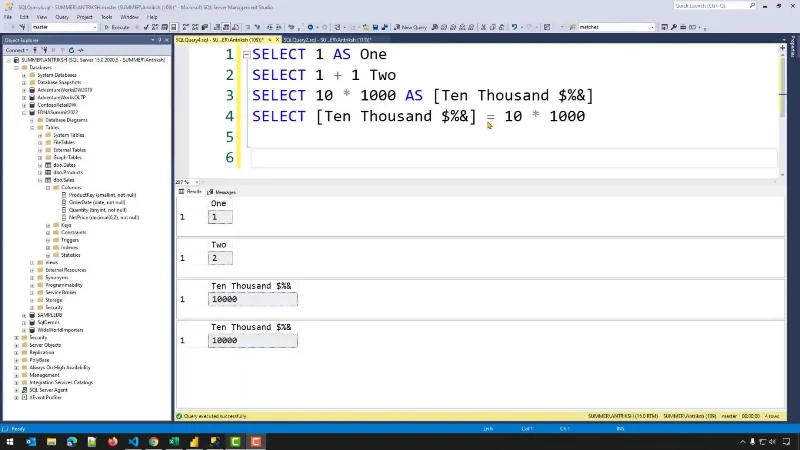Open the Undo history dropdown arrow
The width and height of the screenshot is (800, 450).
point(521,27)
